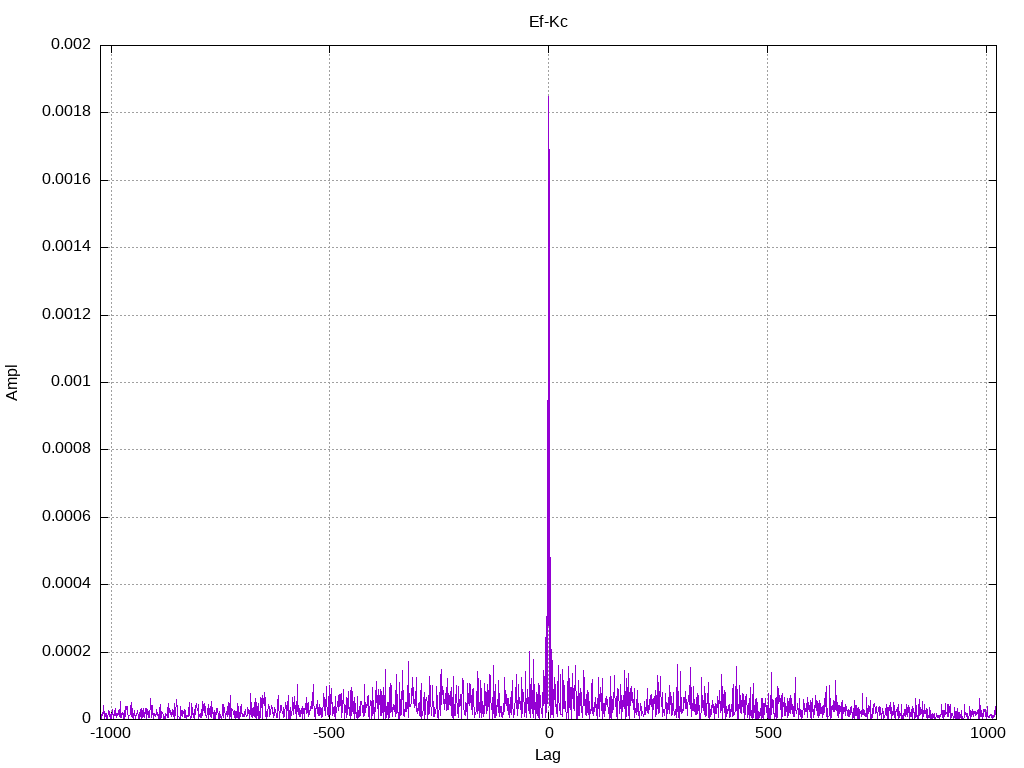Click the 0 label on the y-axis
Screen dimensions: 1024x768
point(86,718)
